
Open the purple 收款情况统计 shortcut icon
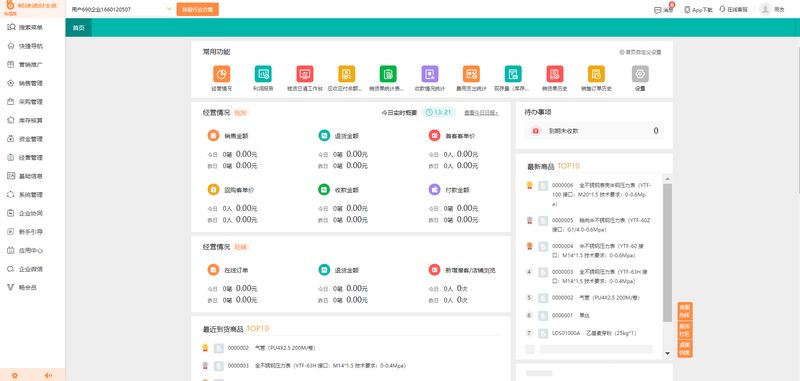pyautogui.click(x=430, y=74)
